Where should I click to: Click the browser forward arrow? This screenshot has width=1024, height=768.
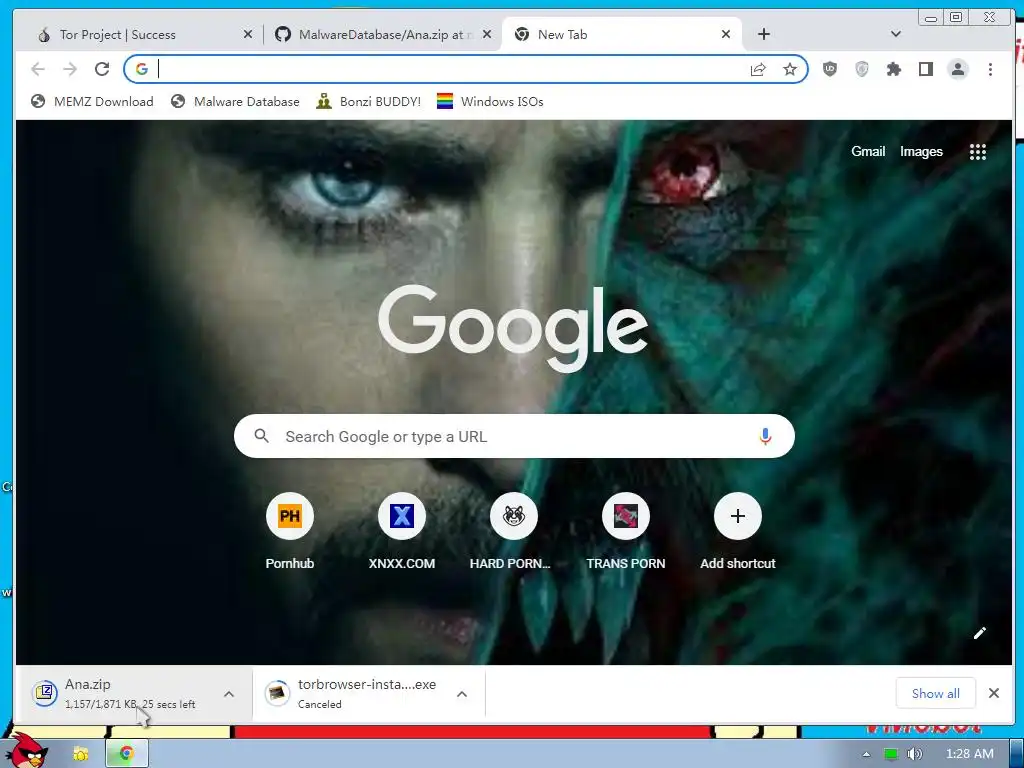70,69
